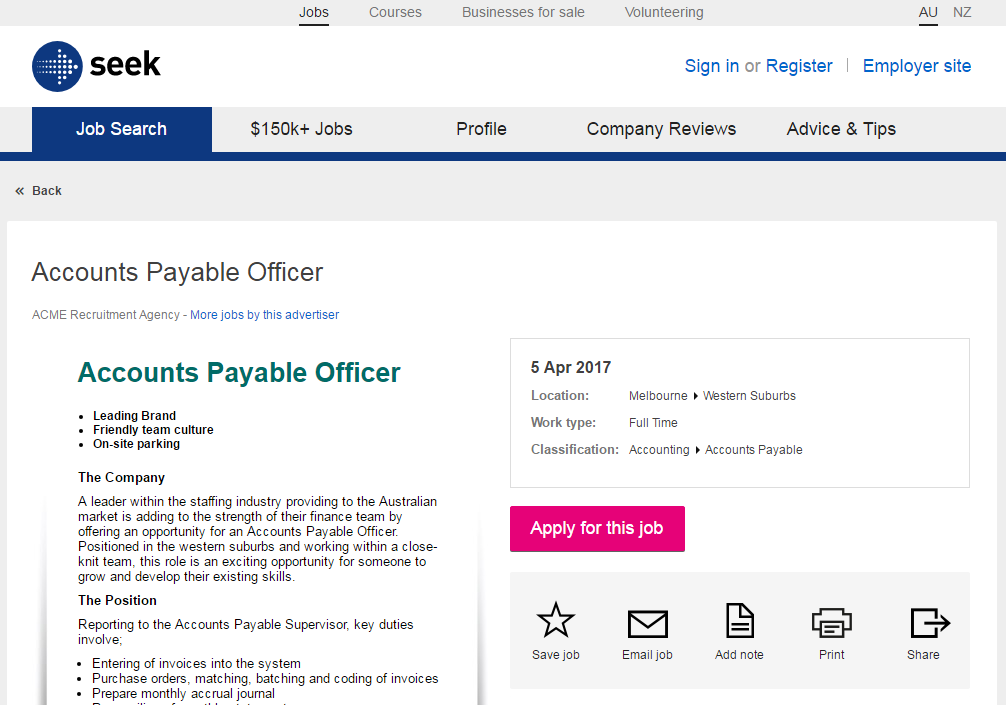Viewport: 1006px width, 705px height.
Task: Open Businesses for sale
Action: pos(524,12)
